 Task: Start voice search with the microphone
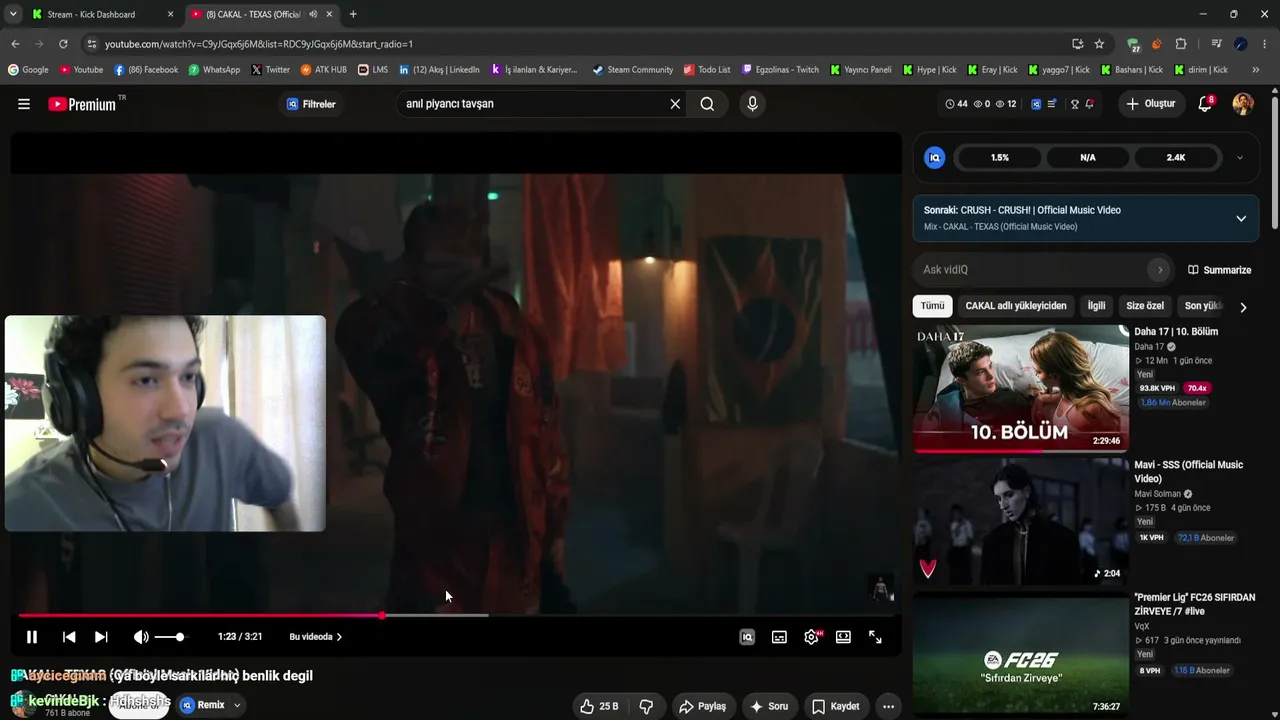pos(753,104)
